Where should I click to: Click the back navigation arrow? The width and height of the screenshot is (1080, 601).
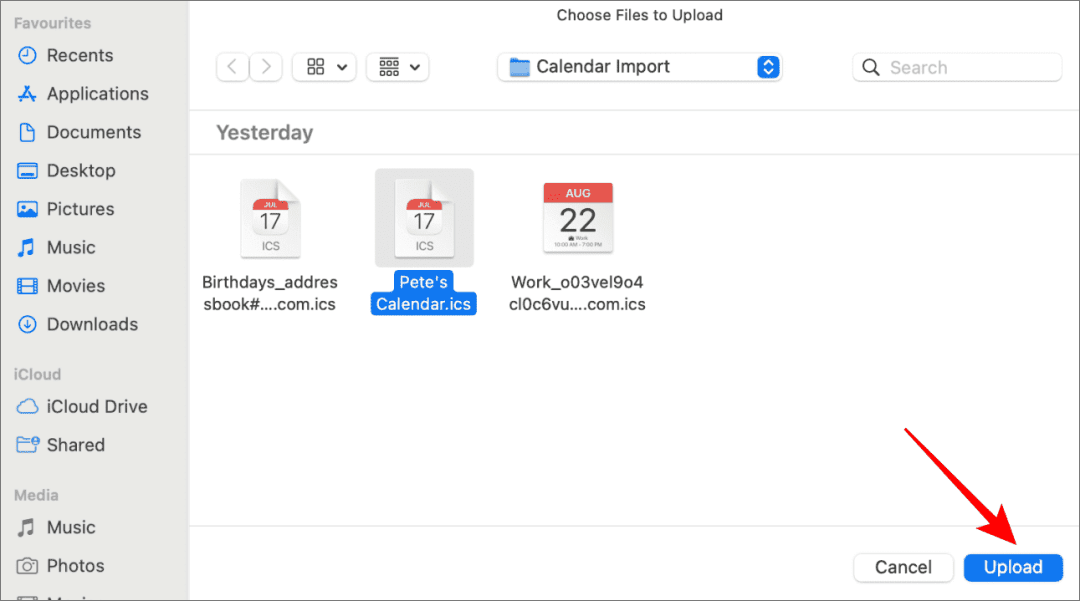tap(232, 67)
